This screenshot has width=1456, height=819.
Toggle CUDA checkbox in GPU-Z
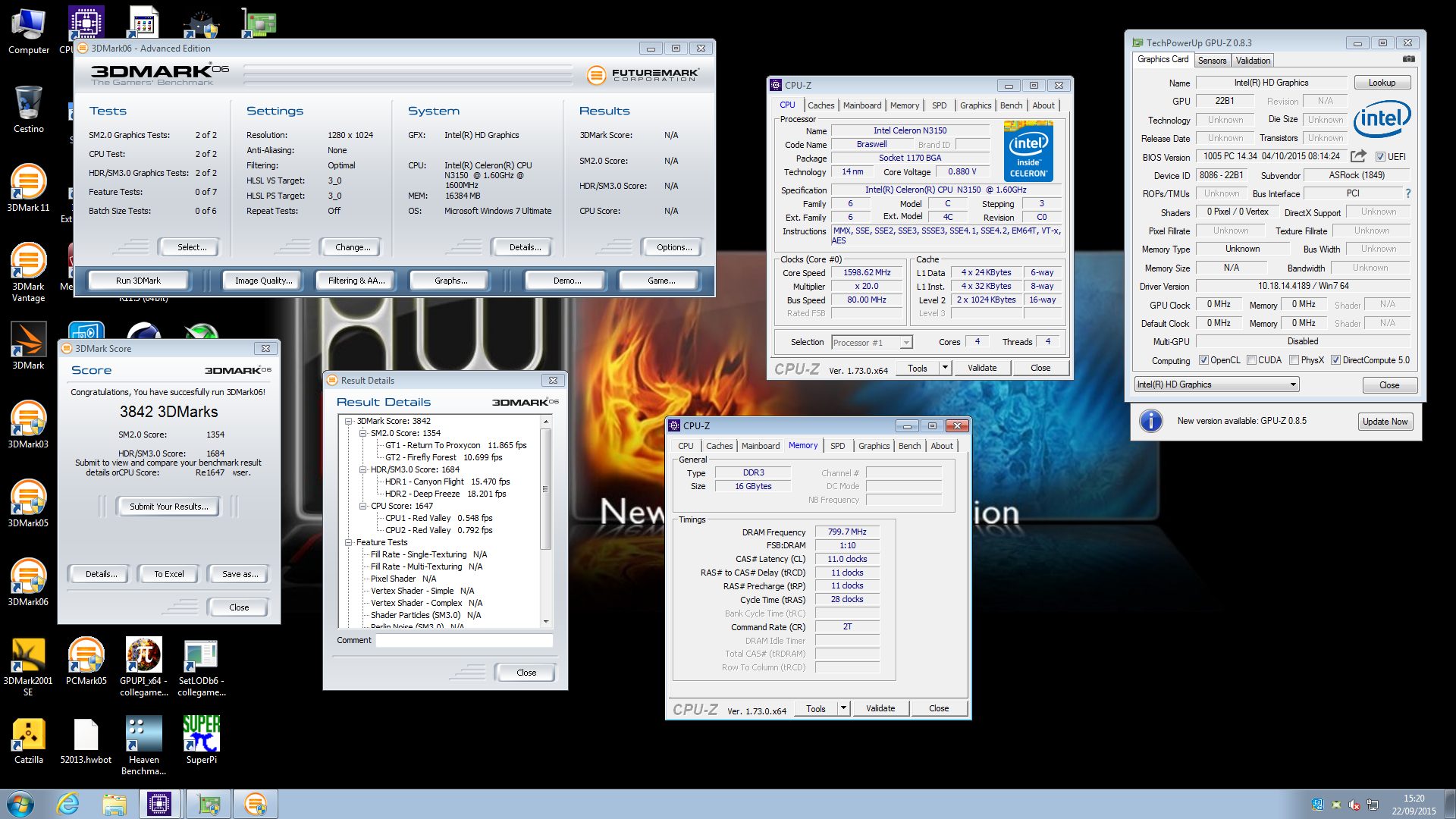(x=1251, y=360)
